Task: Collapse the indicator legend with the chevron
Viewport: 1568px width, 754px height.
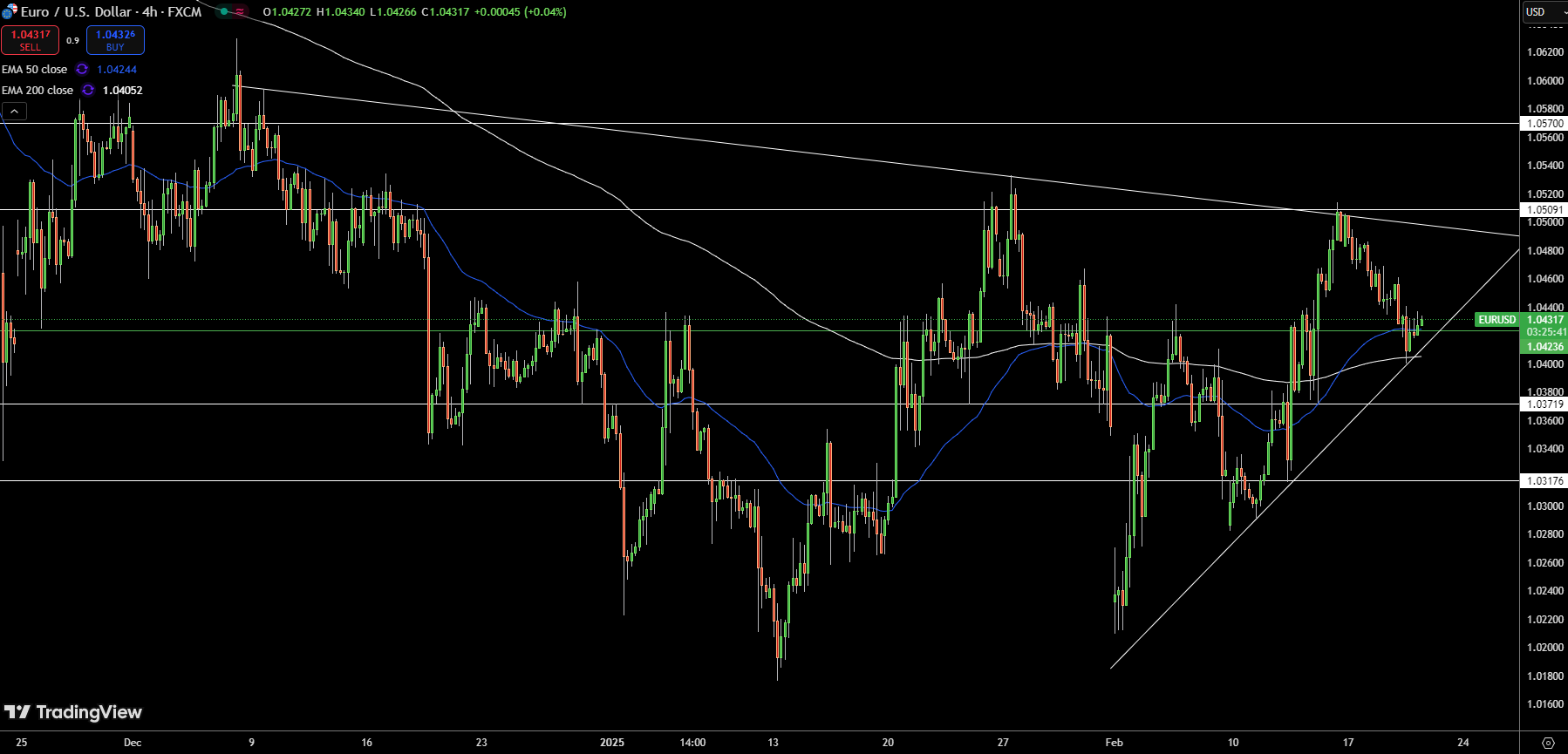Action: tap(14, 112)
